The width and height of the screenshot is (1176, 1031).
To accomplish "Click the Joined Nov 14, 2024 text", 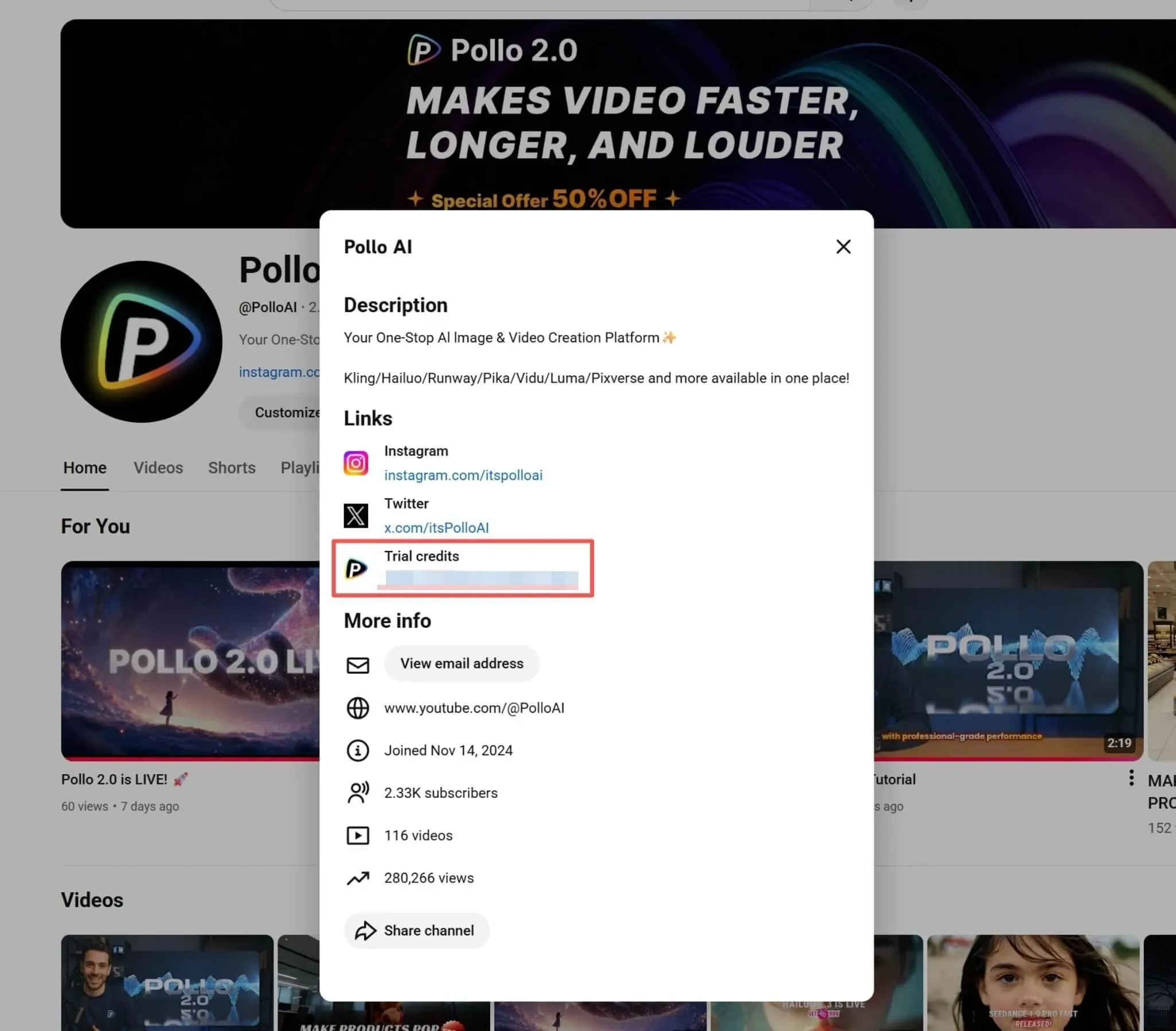I will [448, 751].
